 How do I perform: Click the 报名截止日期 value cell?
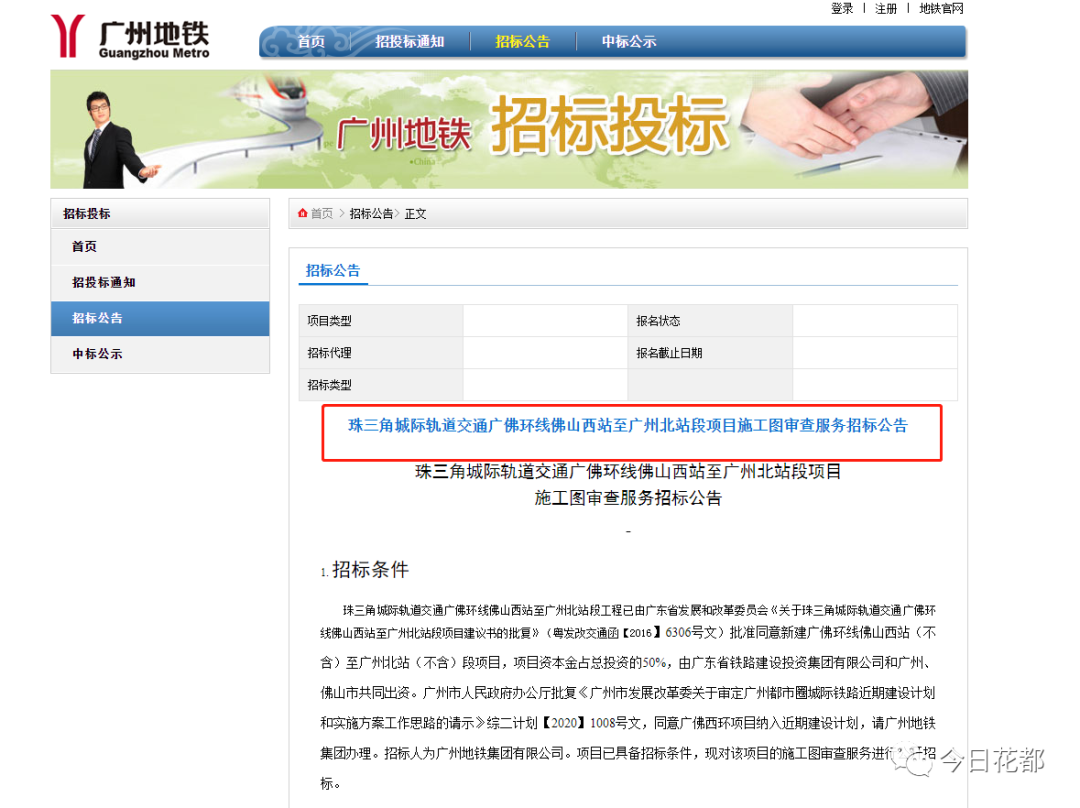pyautogui.click(x=875, y=352)
